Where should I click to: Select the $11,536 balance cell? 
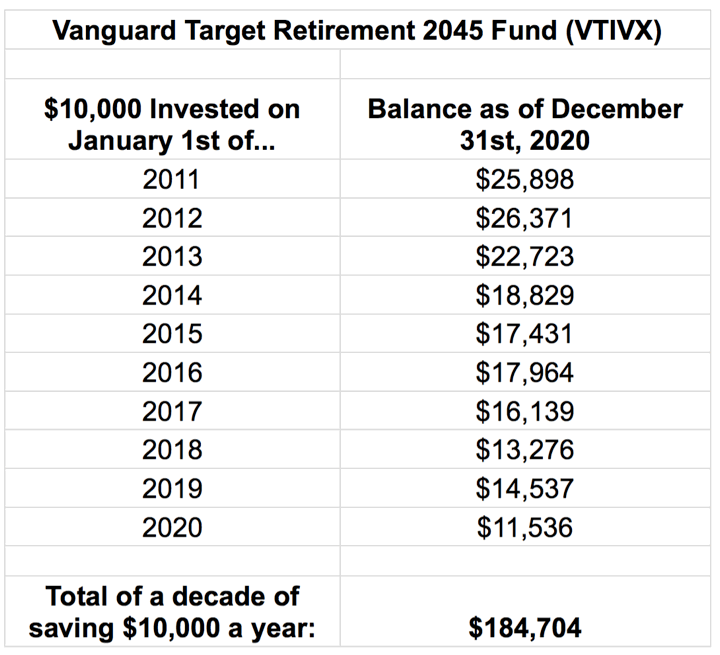coord(525,527)
